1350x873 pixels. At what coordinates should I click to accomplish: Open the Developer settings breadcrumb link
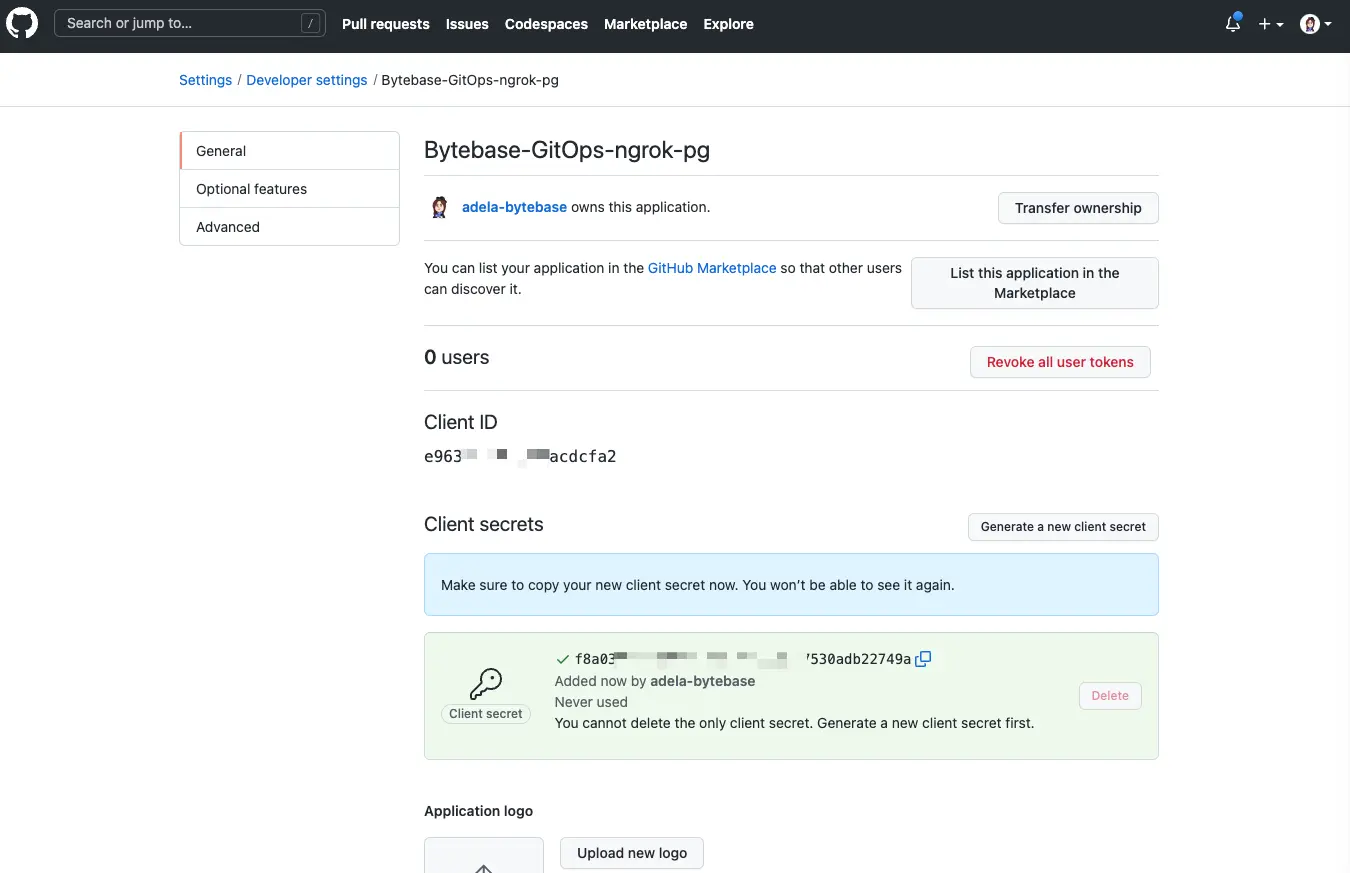(x=306, y=79)
